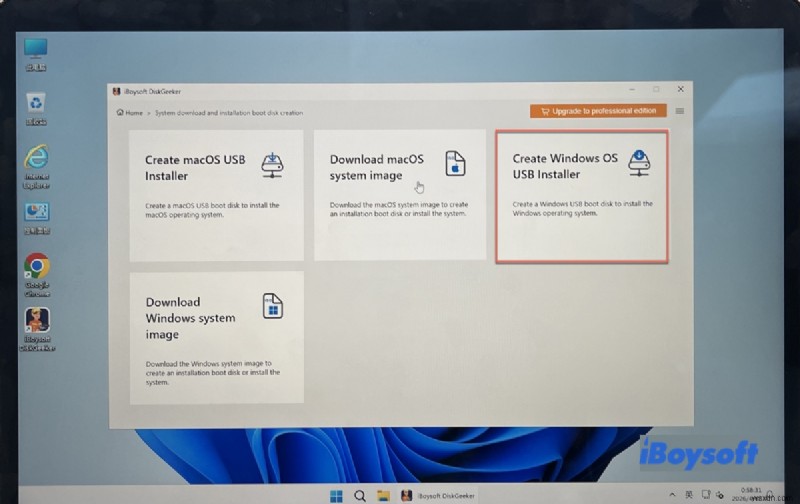Click 'Create a Windows USB boot disk' description text
The height and width of the screenshot is (504, 800).
pyautogui.click(x=582, y=208)
